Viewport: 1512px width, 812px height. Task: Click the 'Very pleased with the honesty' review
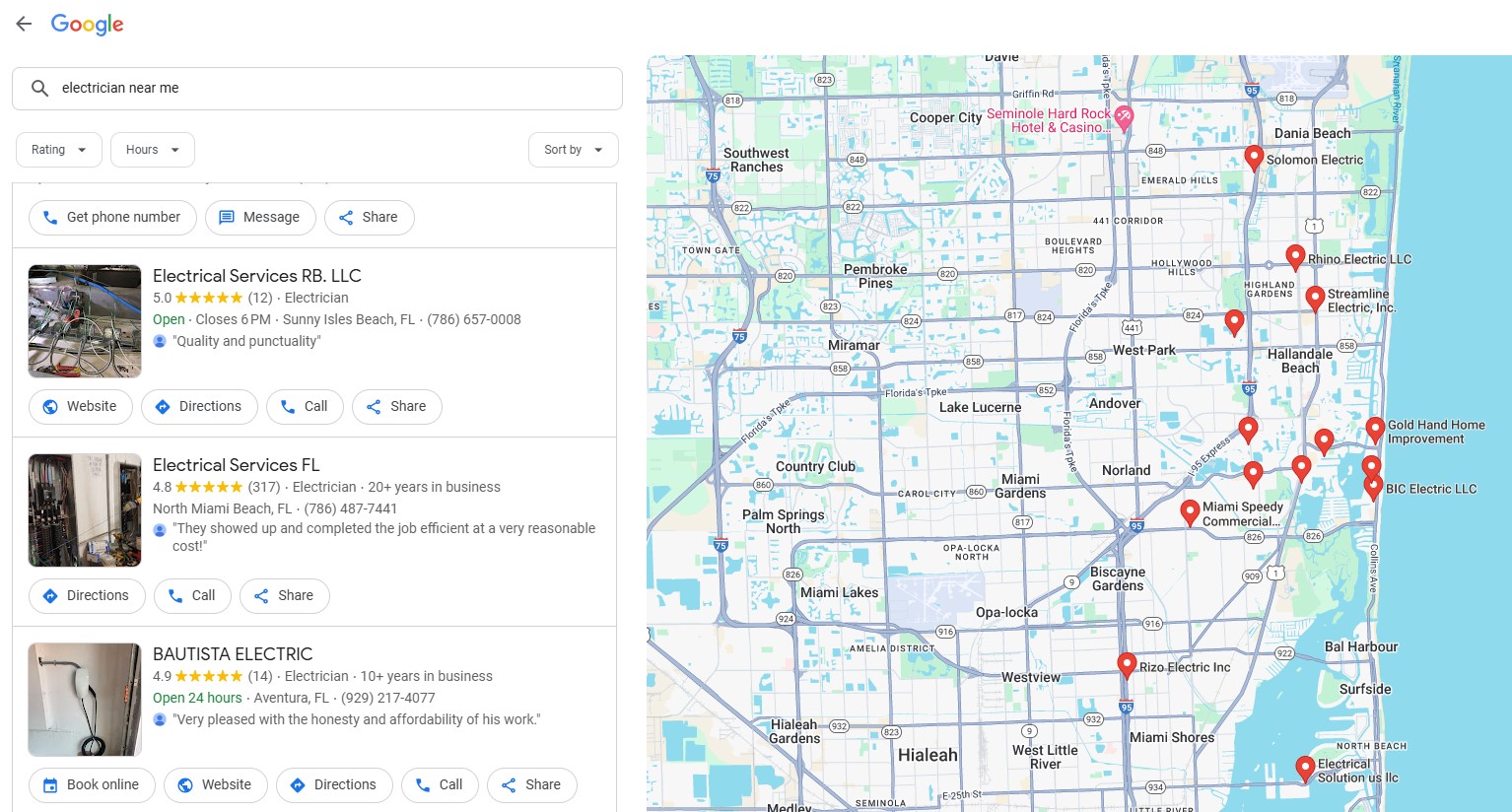click(357, 719)
